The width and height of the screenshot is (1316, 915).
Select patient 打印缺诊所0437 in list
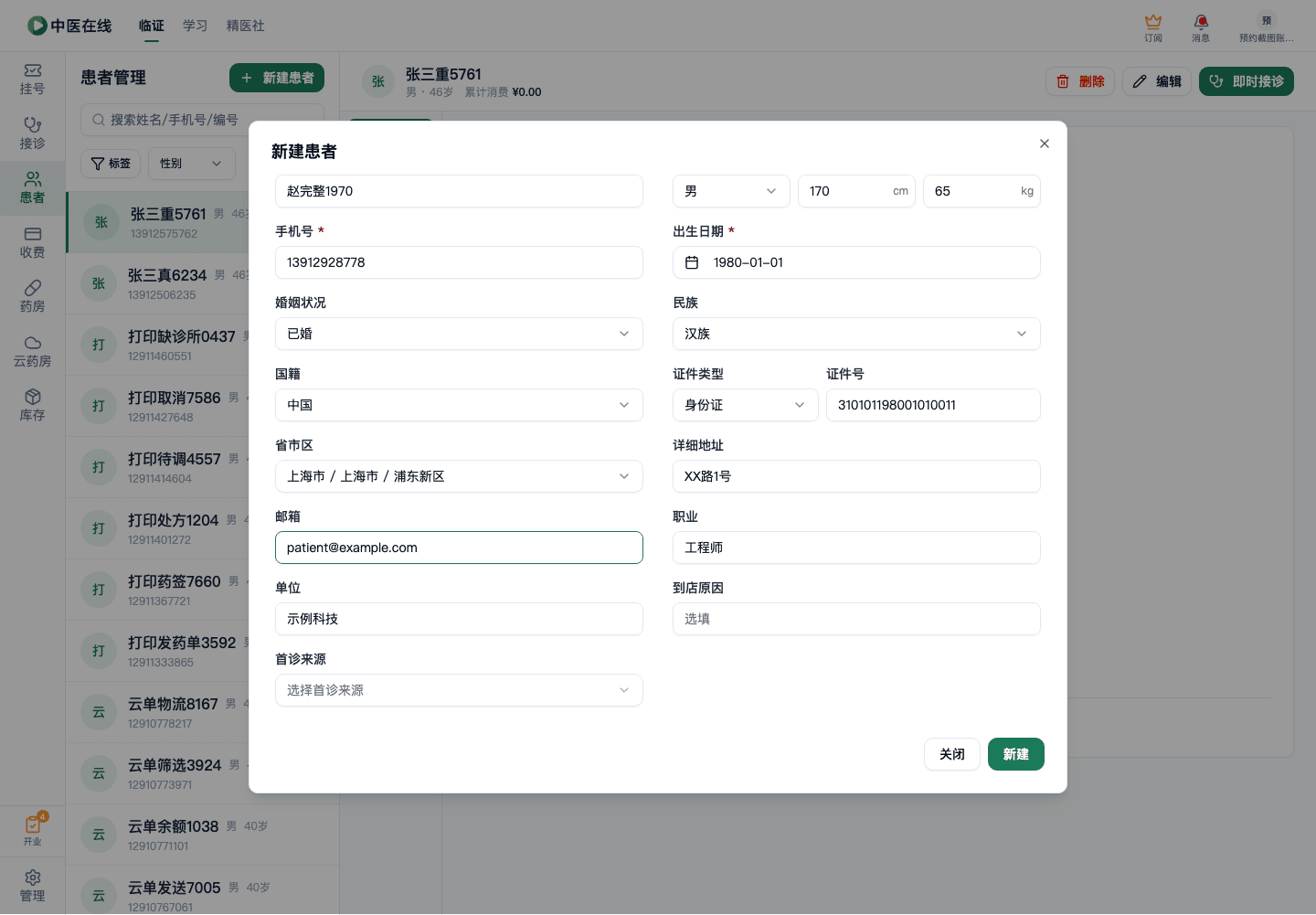tap(157, 345)
